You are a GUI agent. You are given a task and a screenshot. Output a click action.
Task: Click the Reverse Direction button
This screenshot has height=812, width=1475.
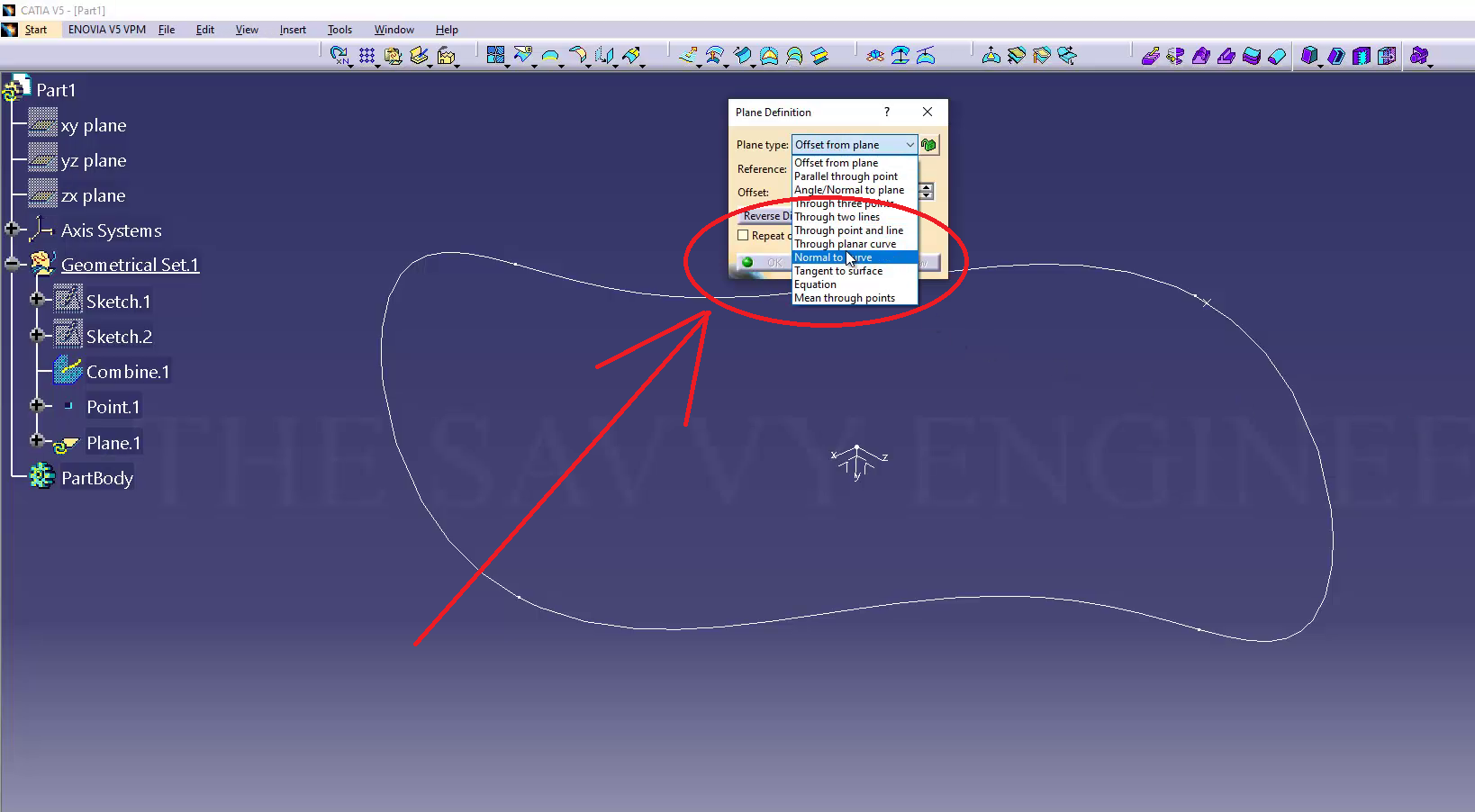(765, 216)
